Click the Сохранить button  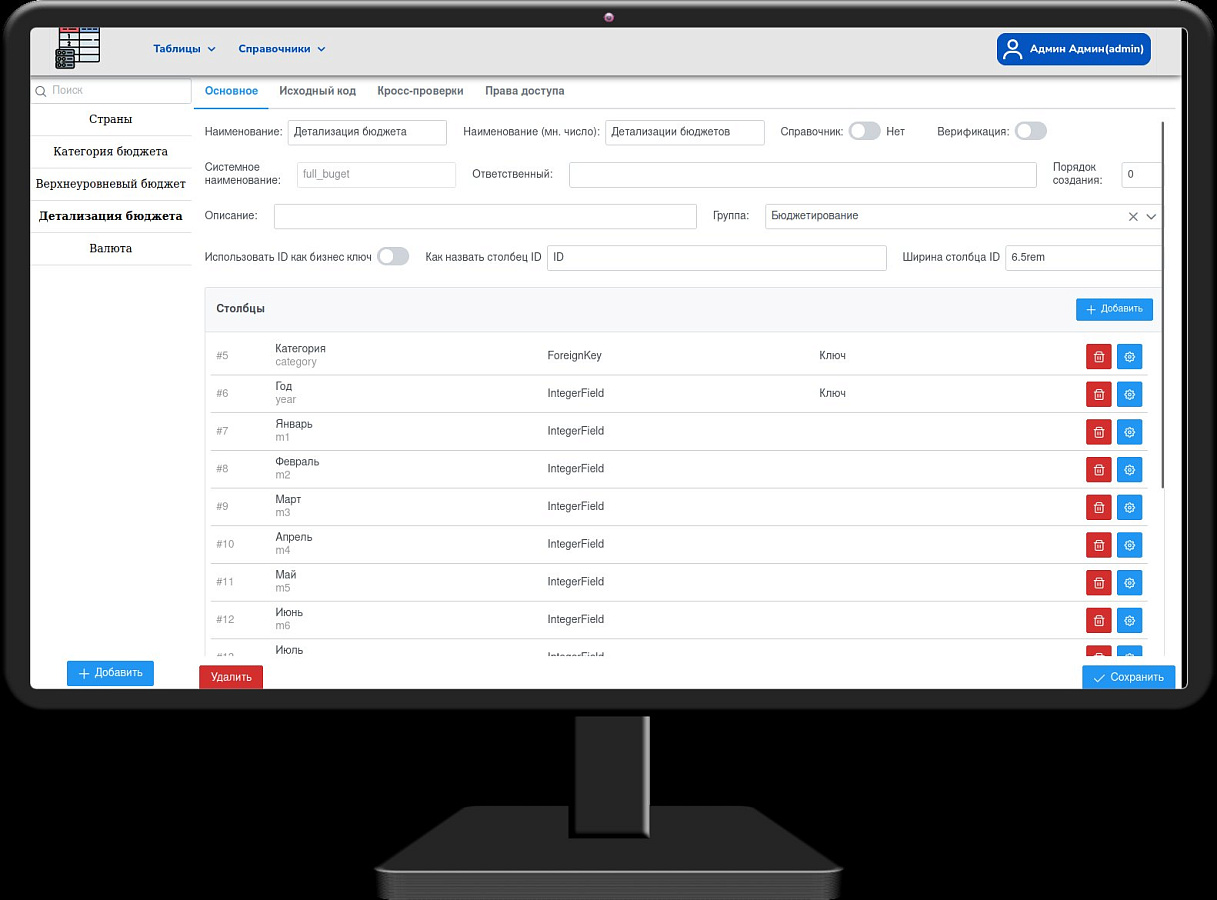pyautogui.click(x=1128, y=677)
